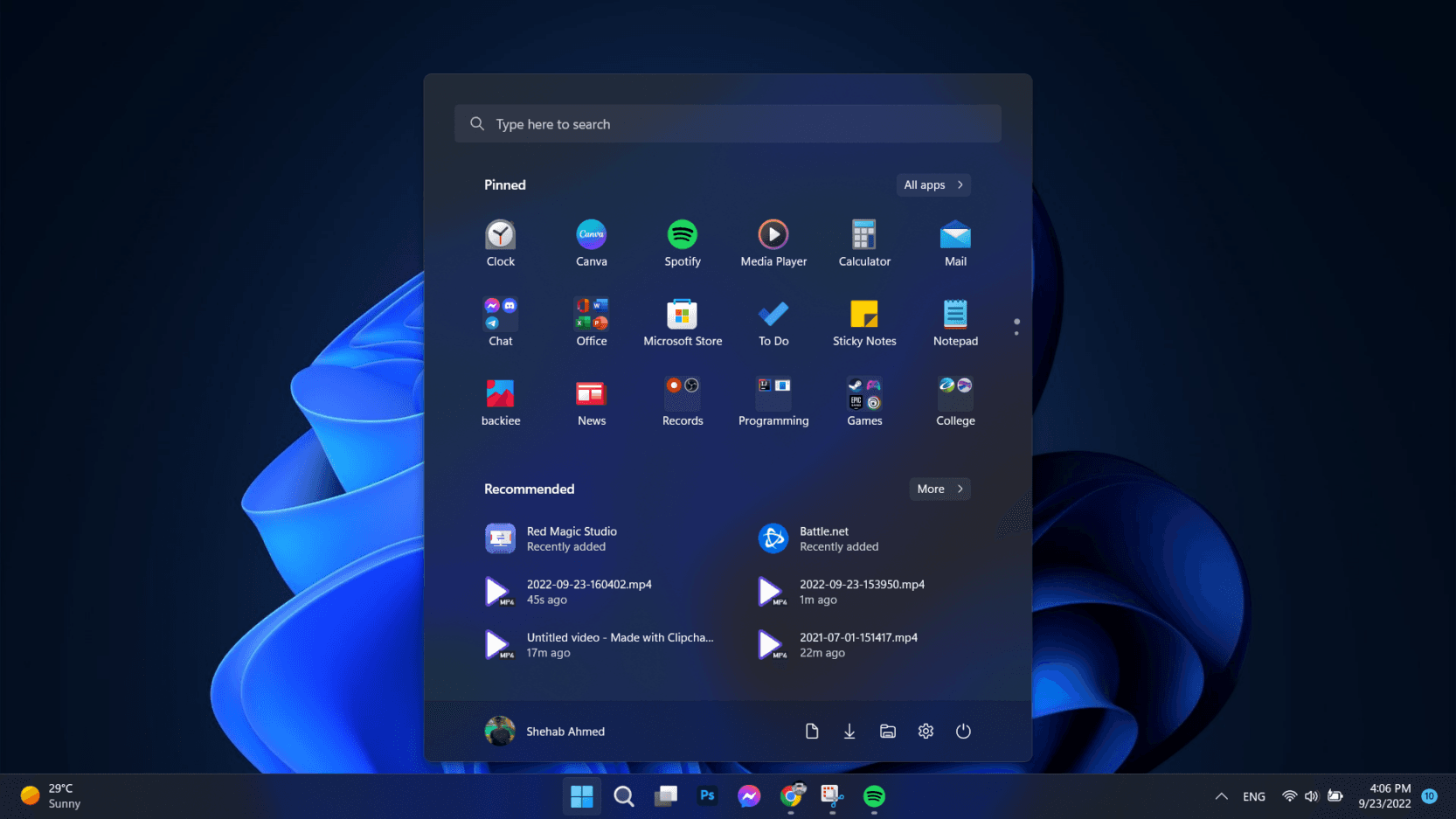This screenshot has height=819, width=1456.
Task: Switch ENG input language
Action: [x=1254, y=796]
